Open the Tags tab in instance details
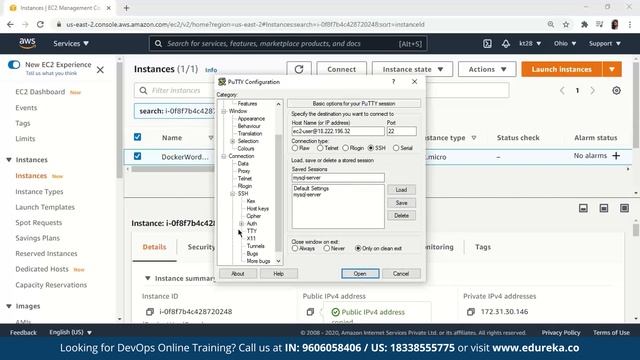 pyautogui.click(x=483, y=247)
